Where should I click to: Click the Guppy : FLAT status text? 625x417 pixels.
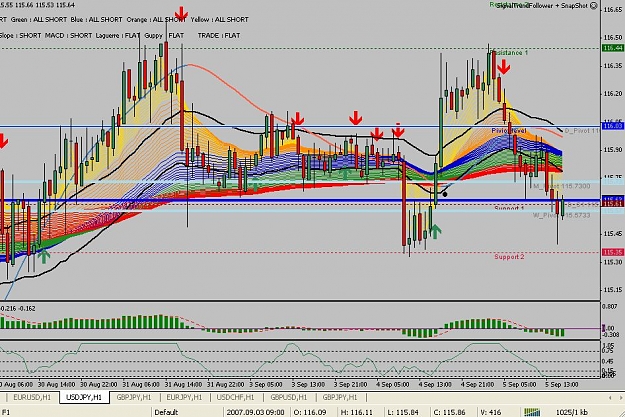[x=164, y=35]
